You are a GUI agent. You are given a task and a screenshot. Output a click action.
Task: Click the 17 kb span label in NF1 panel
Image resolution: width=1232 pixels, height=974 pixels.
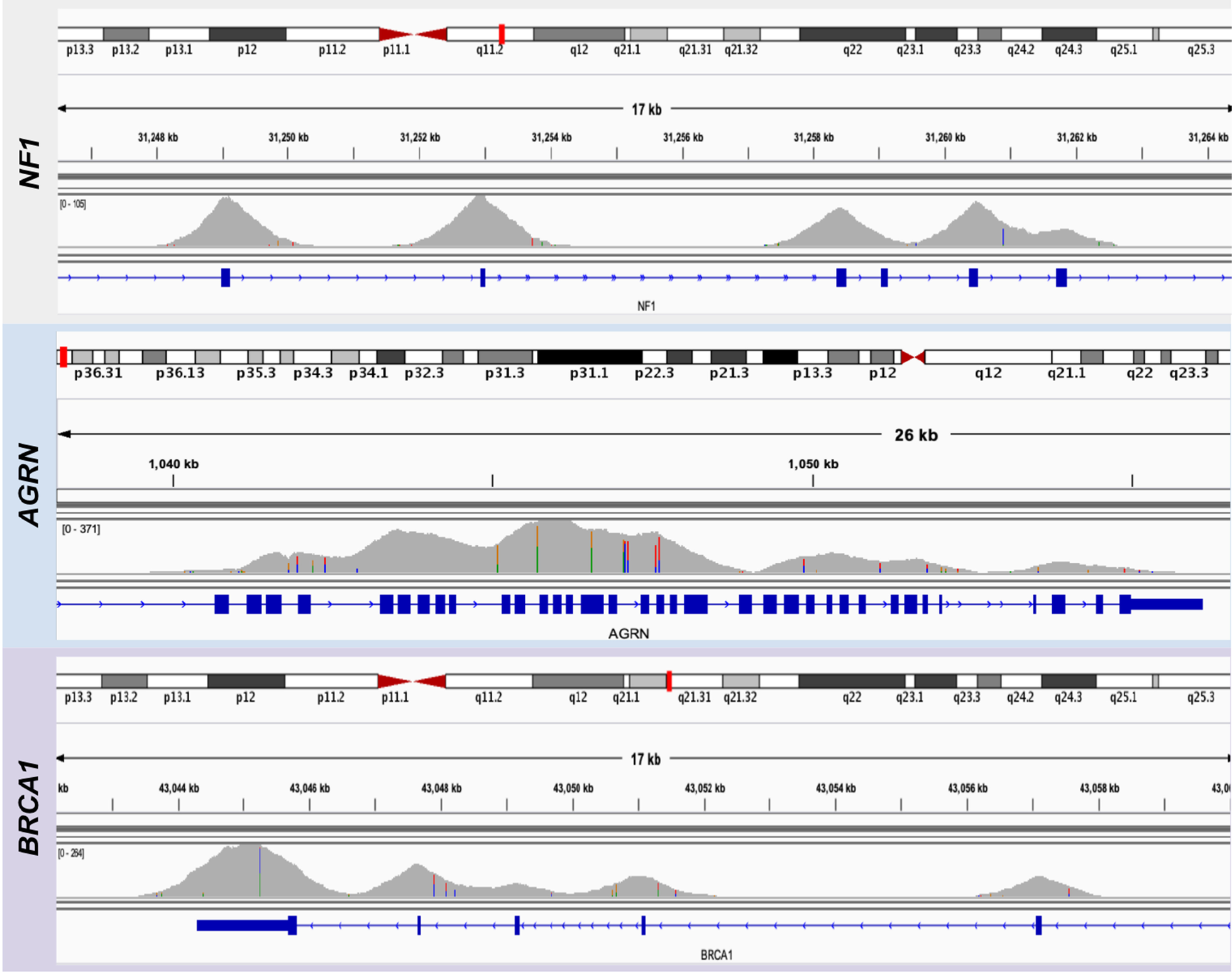coord(646,109)
